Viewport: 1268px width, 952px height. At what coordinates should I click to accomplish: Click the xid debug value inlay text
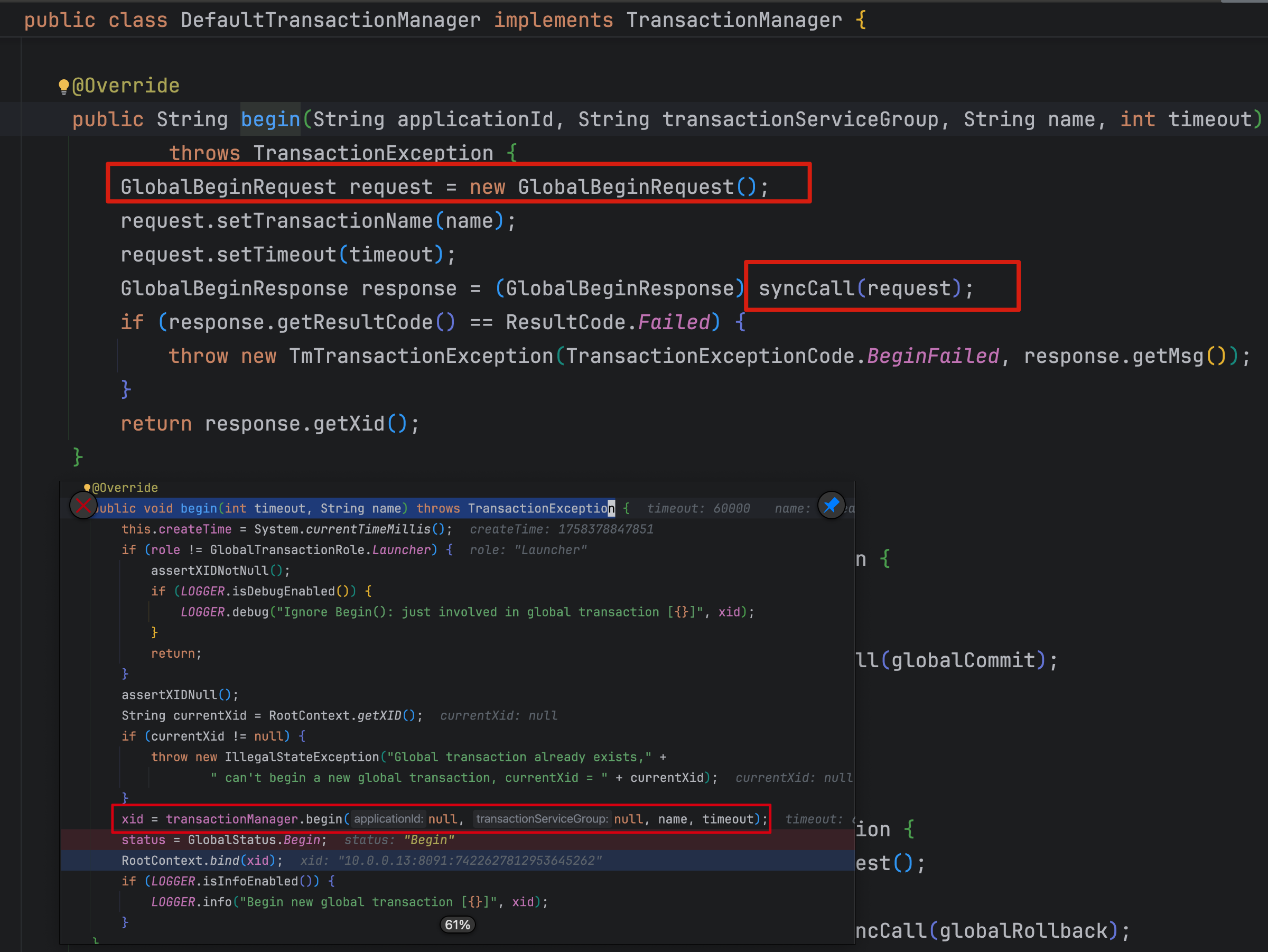[451, 860]
